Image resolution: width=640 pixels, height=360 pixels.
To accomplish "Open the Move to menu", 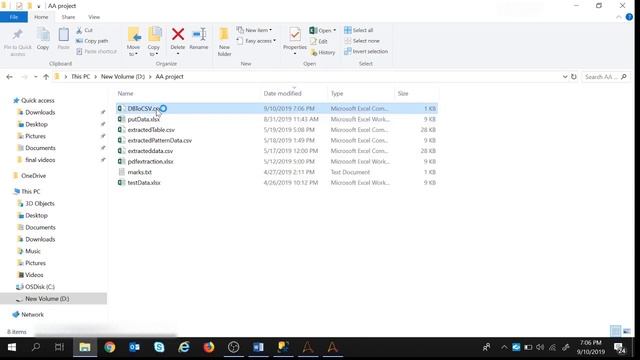I will click(x=133, y=42).
